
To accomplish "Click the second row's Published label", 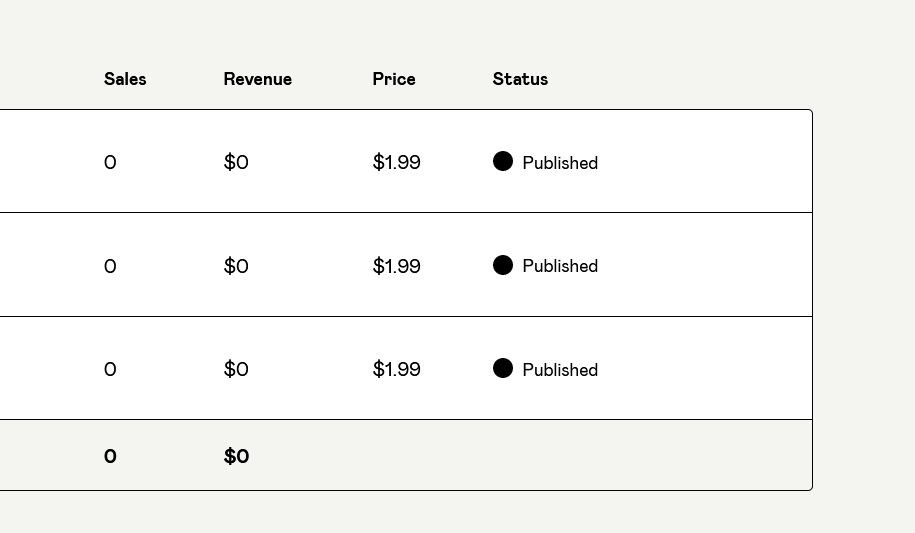I will 560,266.
